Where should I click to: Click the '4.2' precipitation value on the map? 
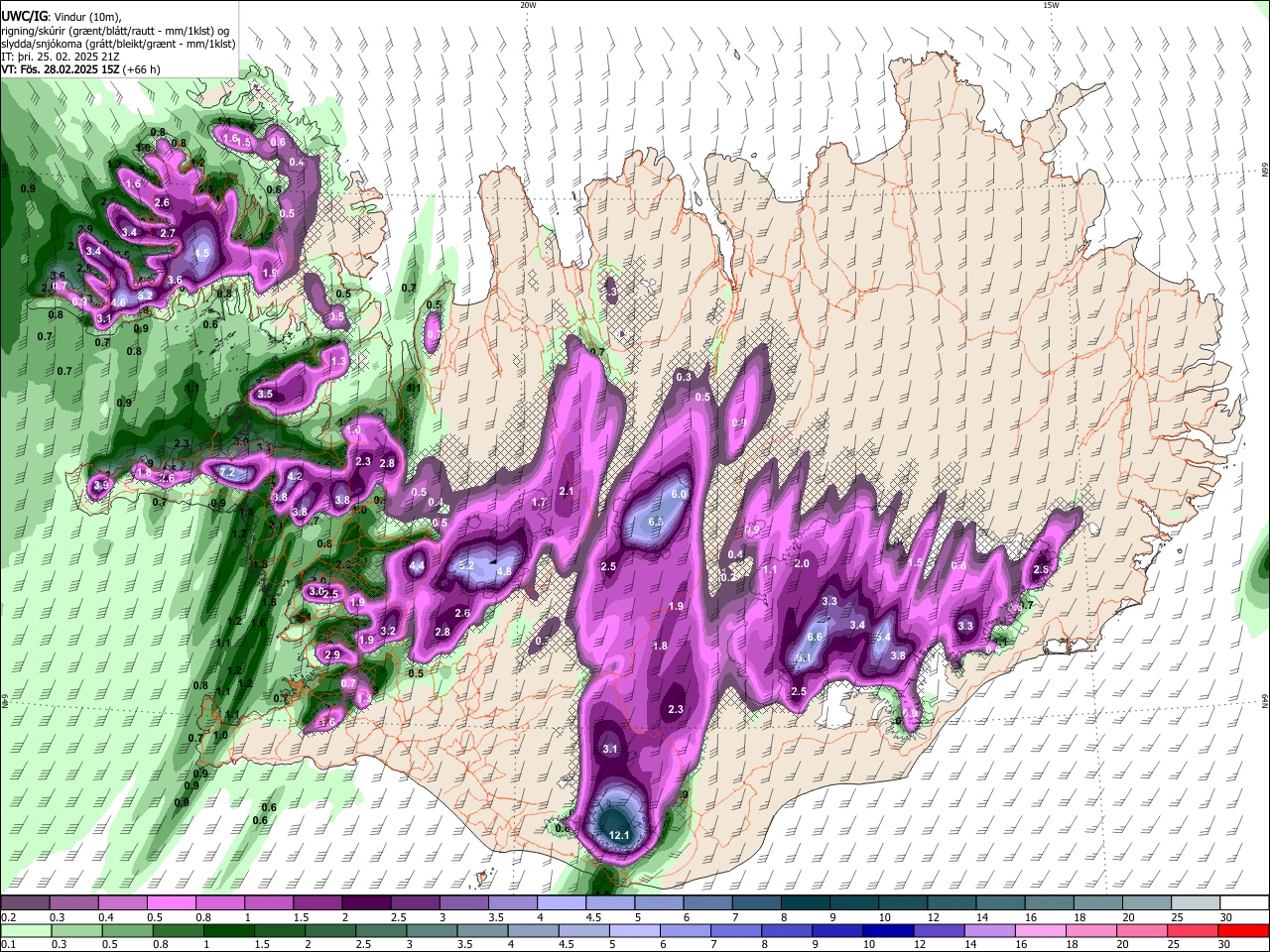point(295,477)
